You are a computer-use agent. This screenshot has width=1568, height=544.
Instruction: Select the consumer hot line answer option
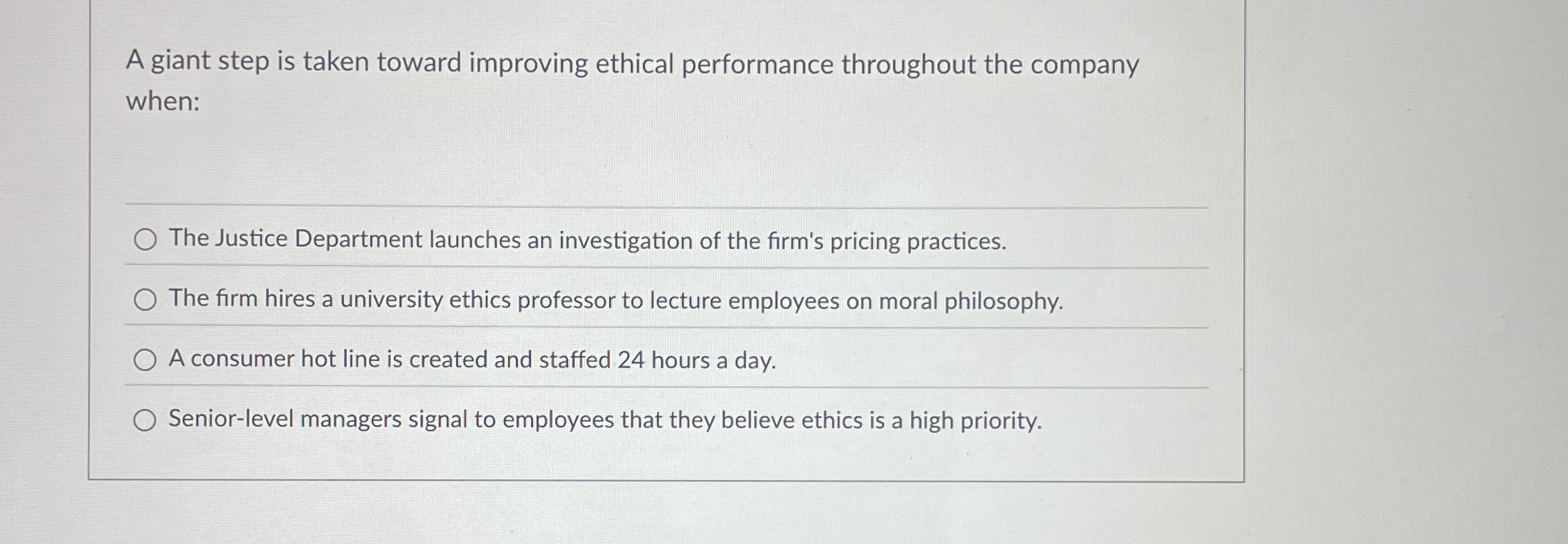tap(473, 360)
